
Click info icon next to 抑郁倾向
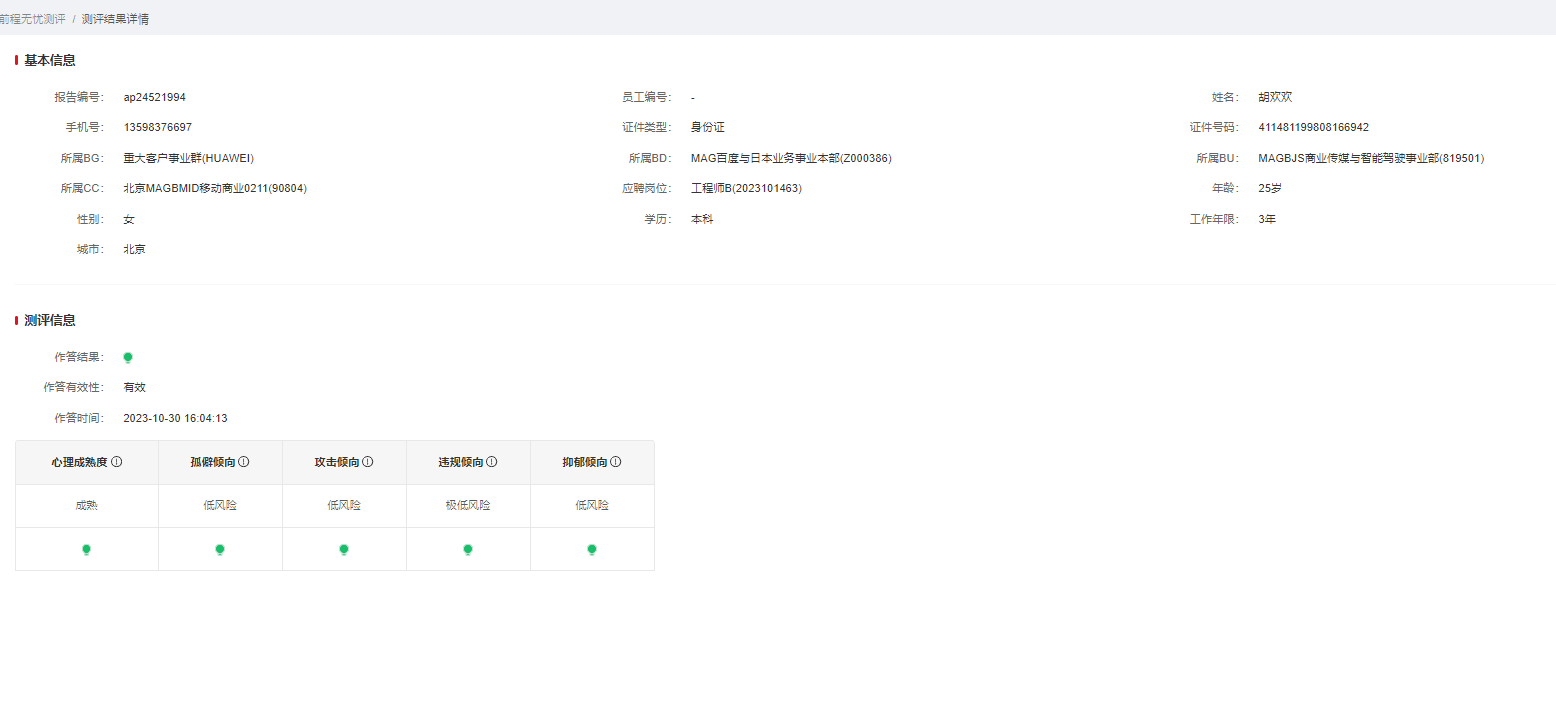click(x=616, y=462)
